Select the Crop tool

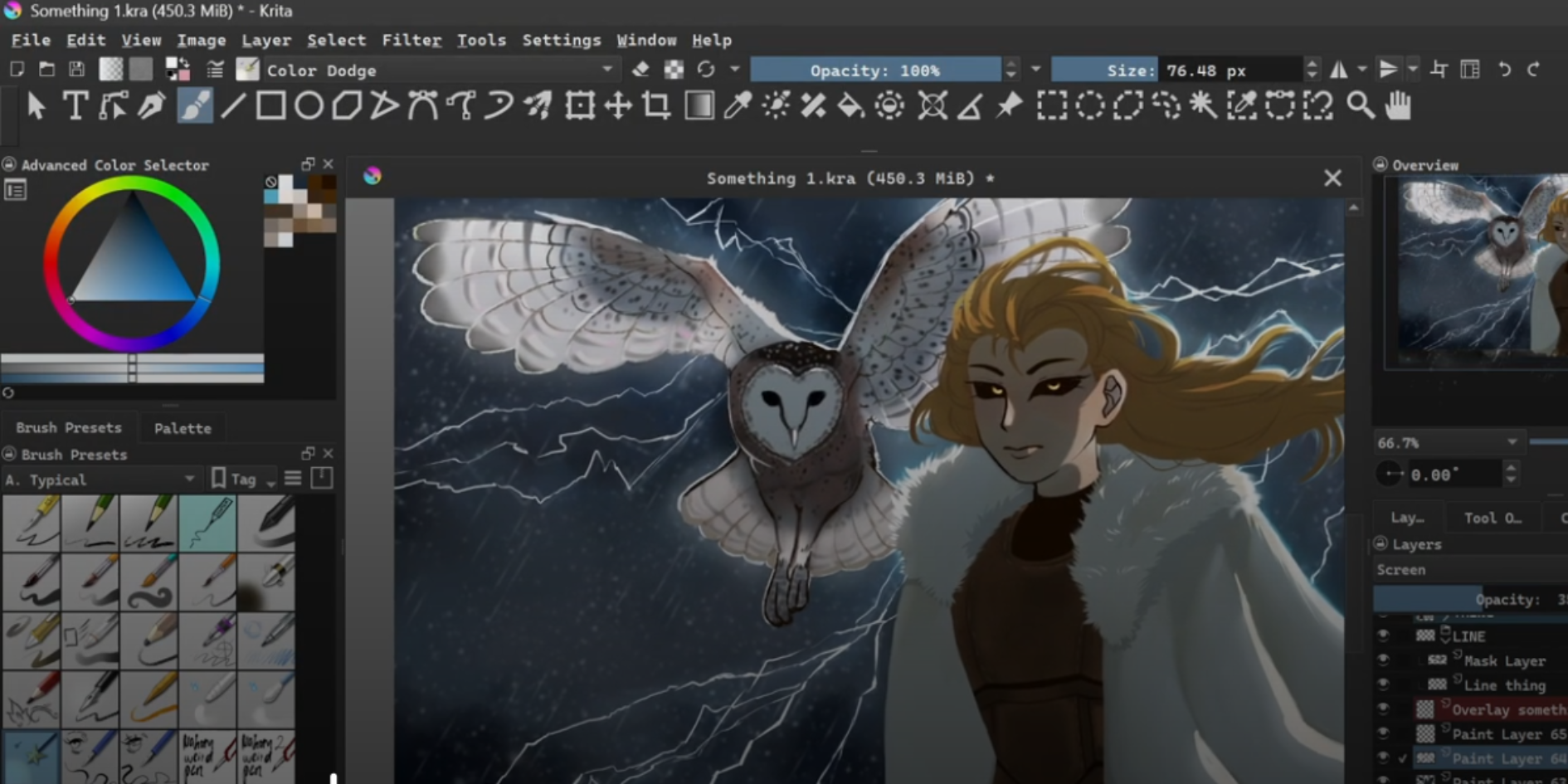[656, 106]
